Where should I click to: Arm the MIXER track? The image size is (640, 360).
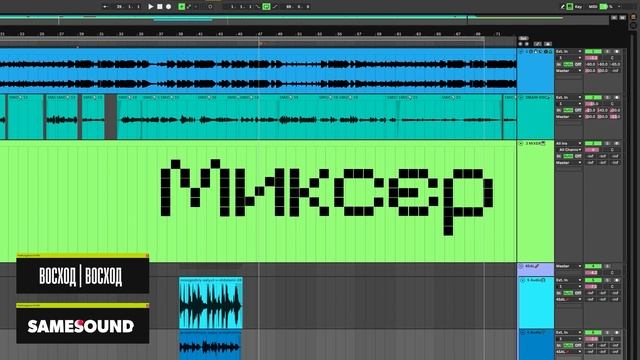(617, 143)
